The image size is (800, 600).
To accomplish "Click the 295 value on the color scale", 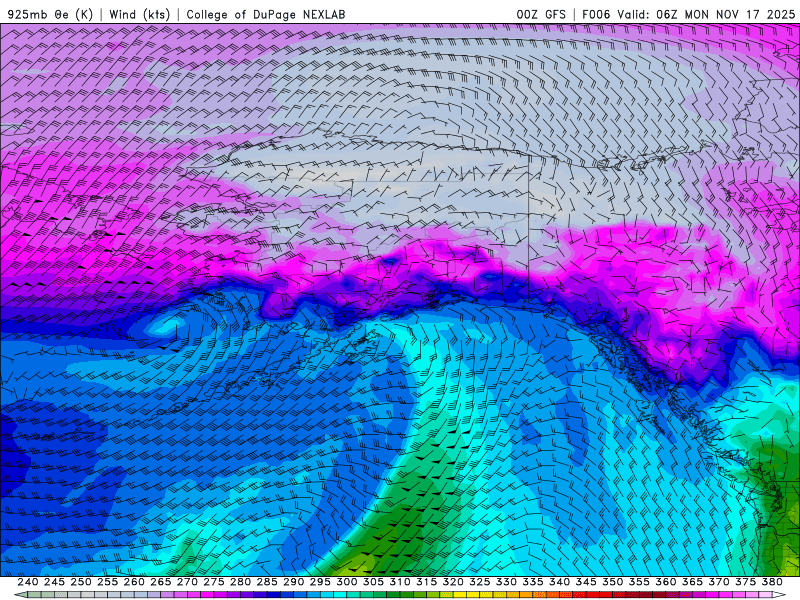I will pos(320,582).
